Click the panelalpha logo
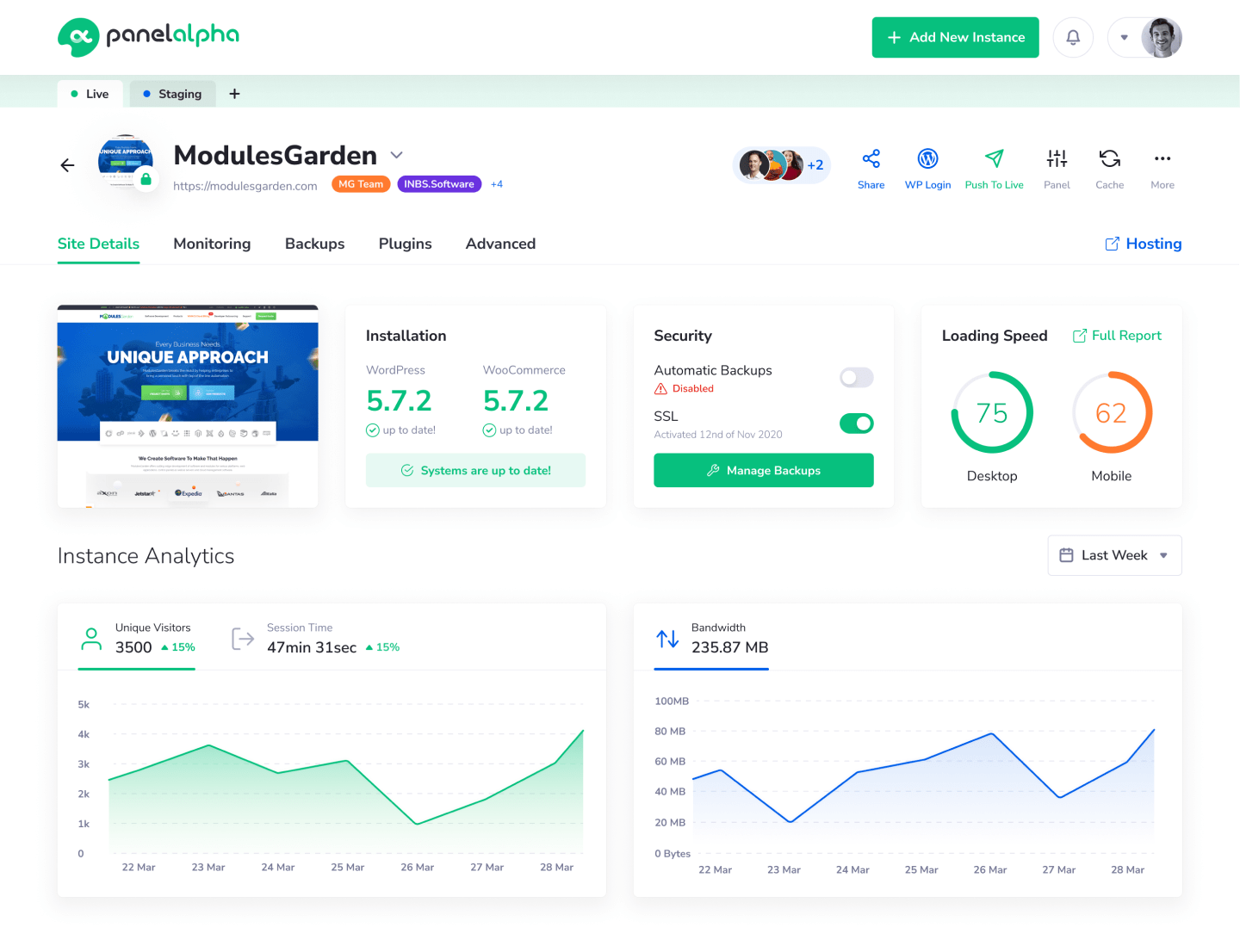The height and width of the screenshot is (952, 1240). (x=147, y=37)
